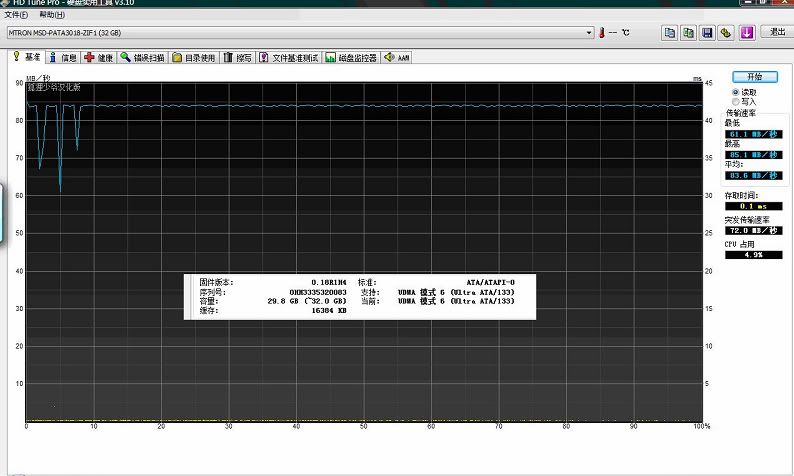Expand the MTRON MSD-PATA3018 drive dropdown

(588, 32)
